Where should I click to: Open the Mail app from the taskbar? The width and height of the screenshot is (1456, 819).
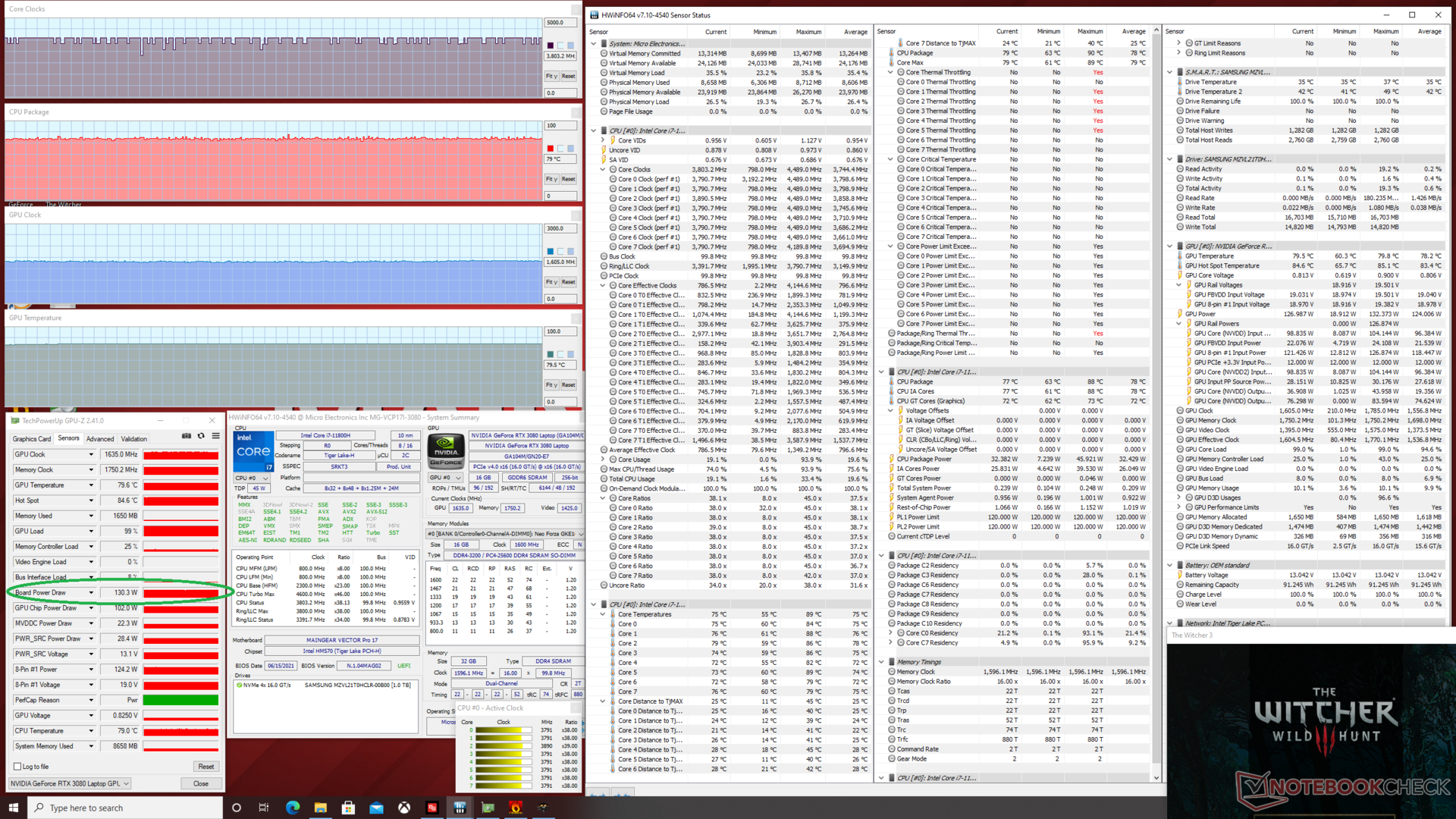coord(376,808)
